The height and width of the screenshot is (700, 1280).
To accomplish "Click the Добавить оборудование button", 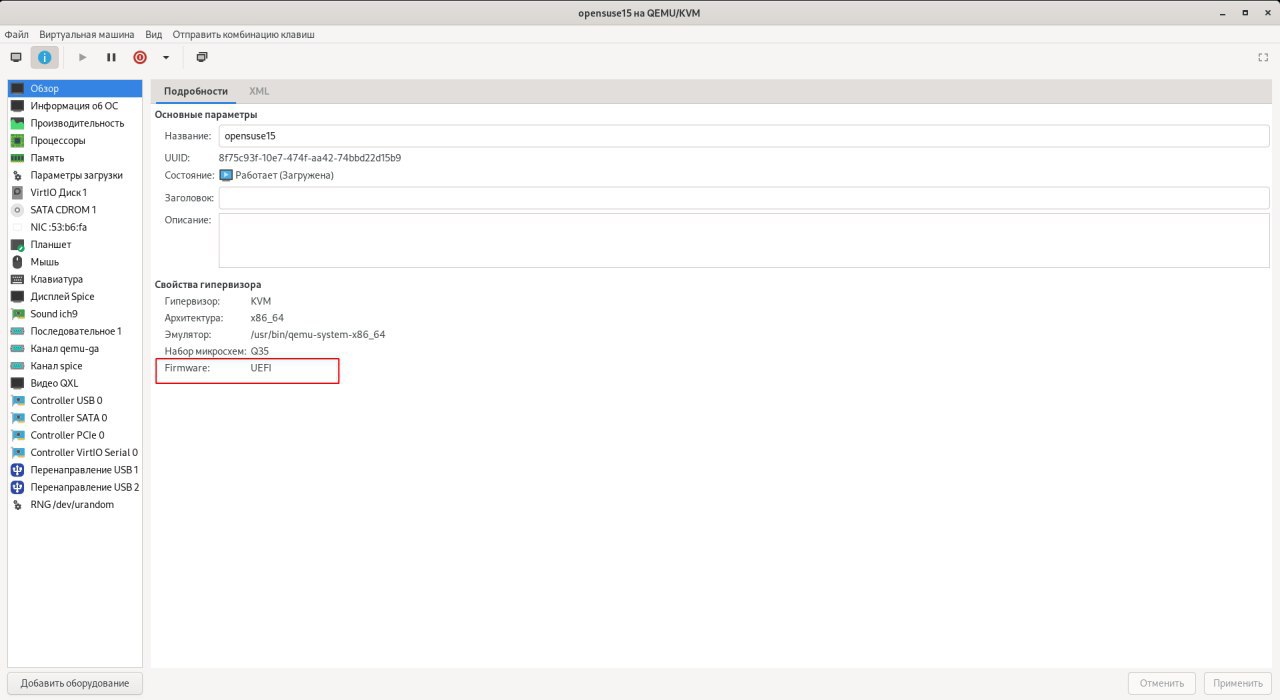I will (x=75, y=683).
